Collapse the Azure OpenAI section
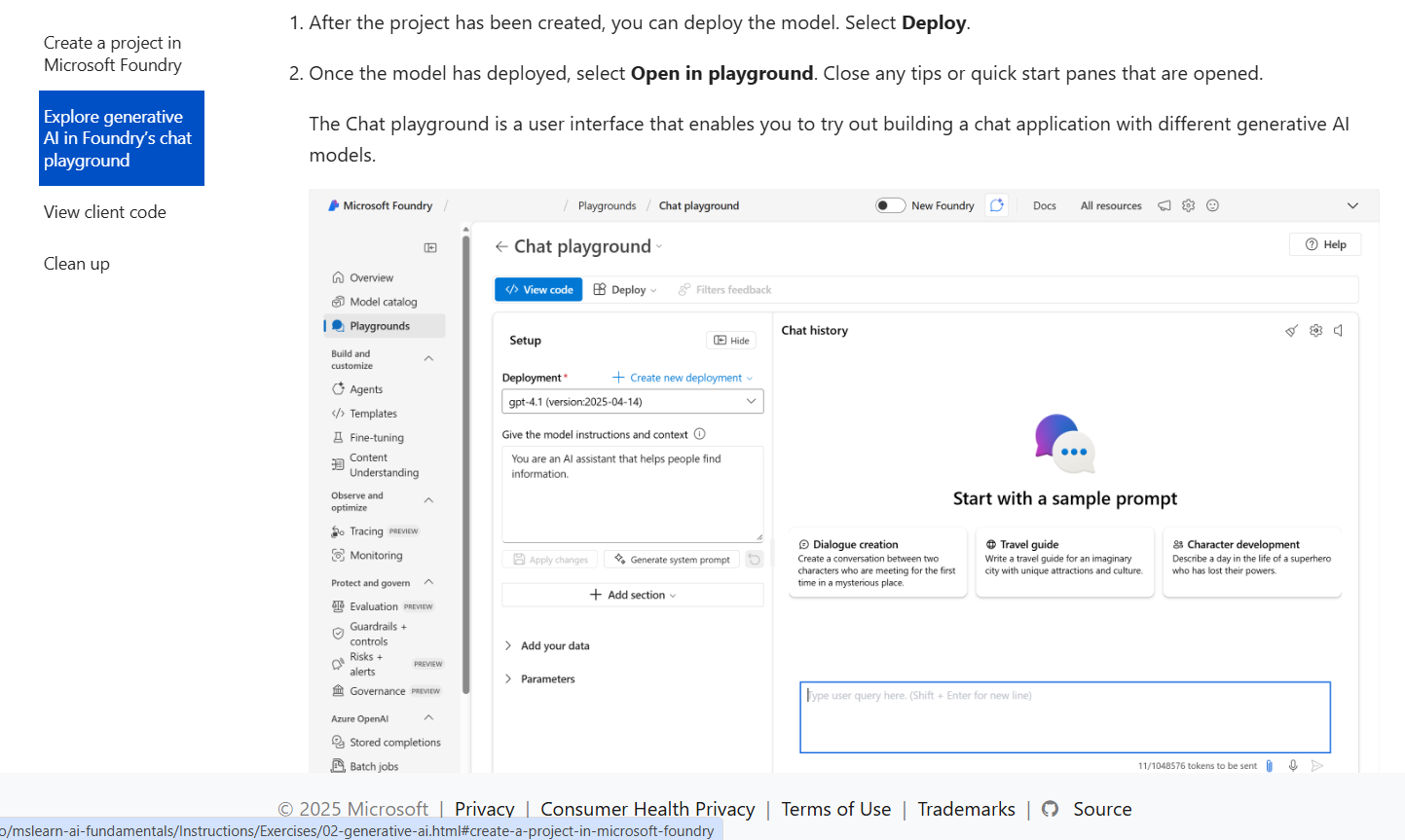Viewport: 1405px width, 840px height. tap(428, 718)
